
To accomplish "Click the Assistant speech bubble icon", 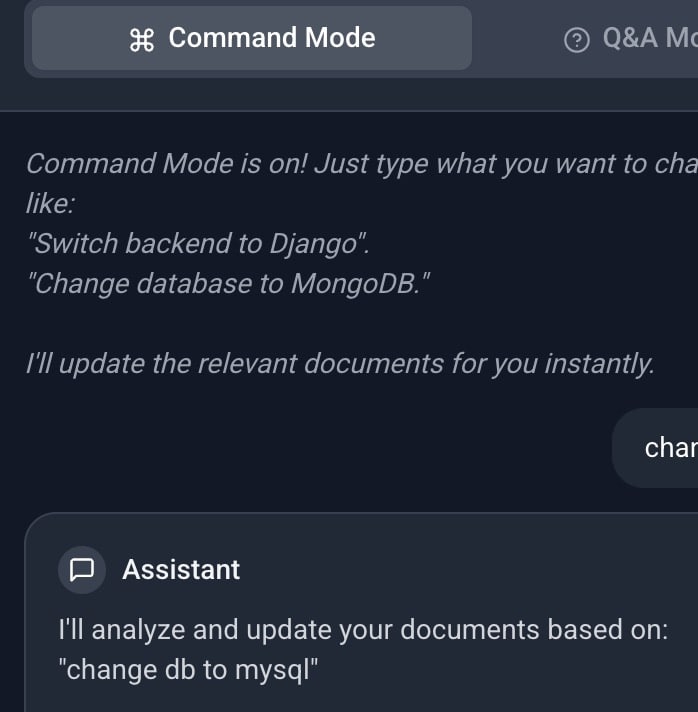I will (83, 570).
